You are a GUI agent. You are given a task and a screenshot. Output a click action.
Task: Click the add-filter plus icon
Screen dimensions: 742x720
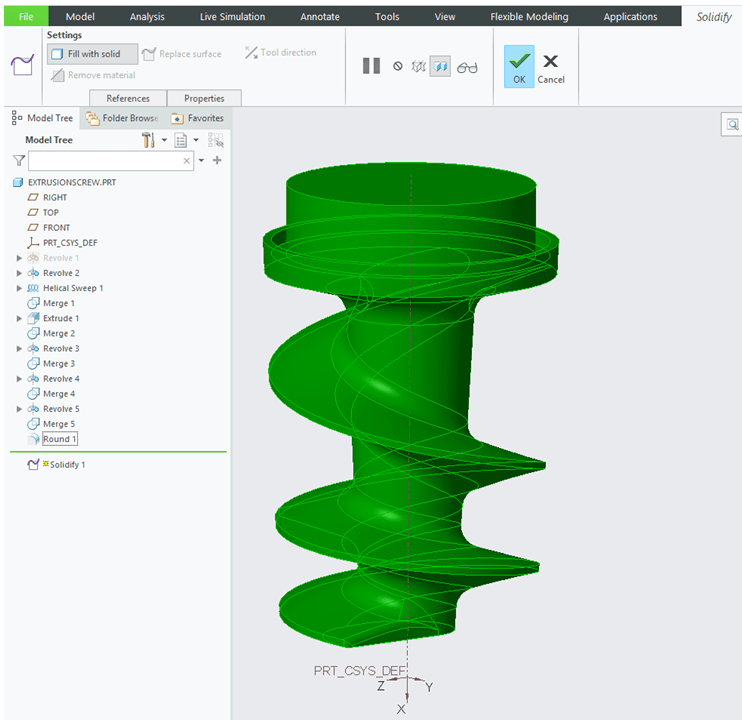[x=217, y=160]
